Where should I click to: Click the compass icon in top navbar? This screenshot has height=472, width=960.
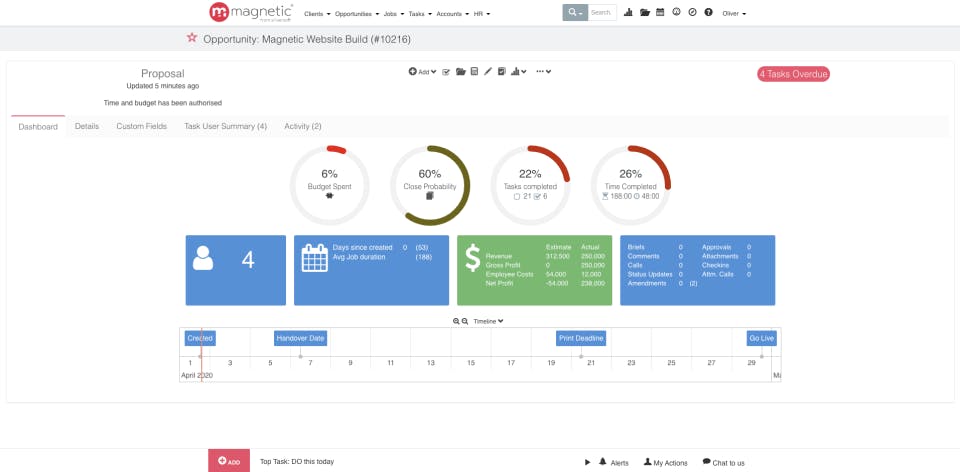pos(692,12)
